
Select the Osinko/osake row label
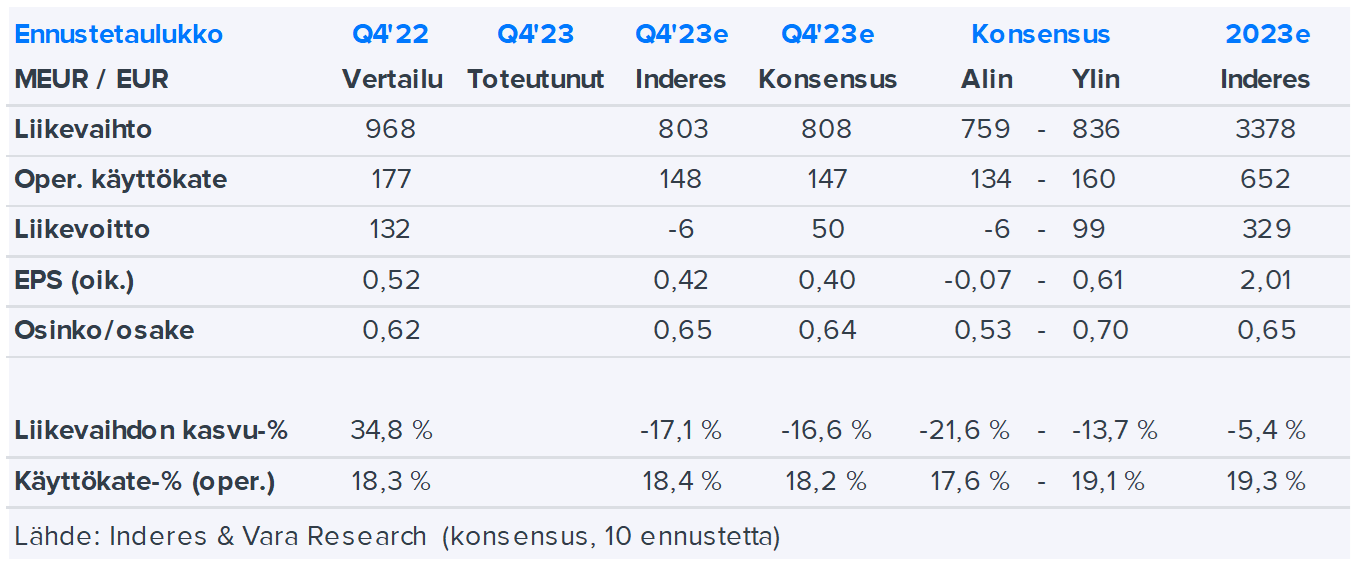tap(104, 330)
